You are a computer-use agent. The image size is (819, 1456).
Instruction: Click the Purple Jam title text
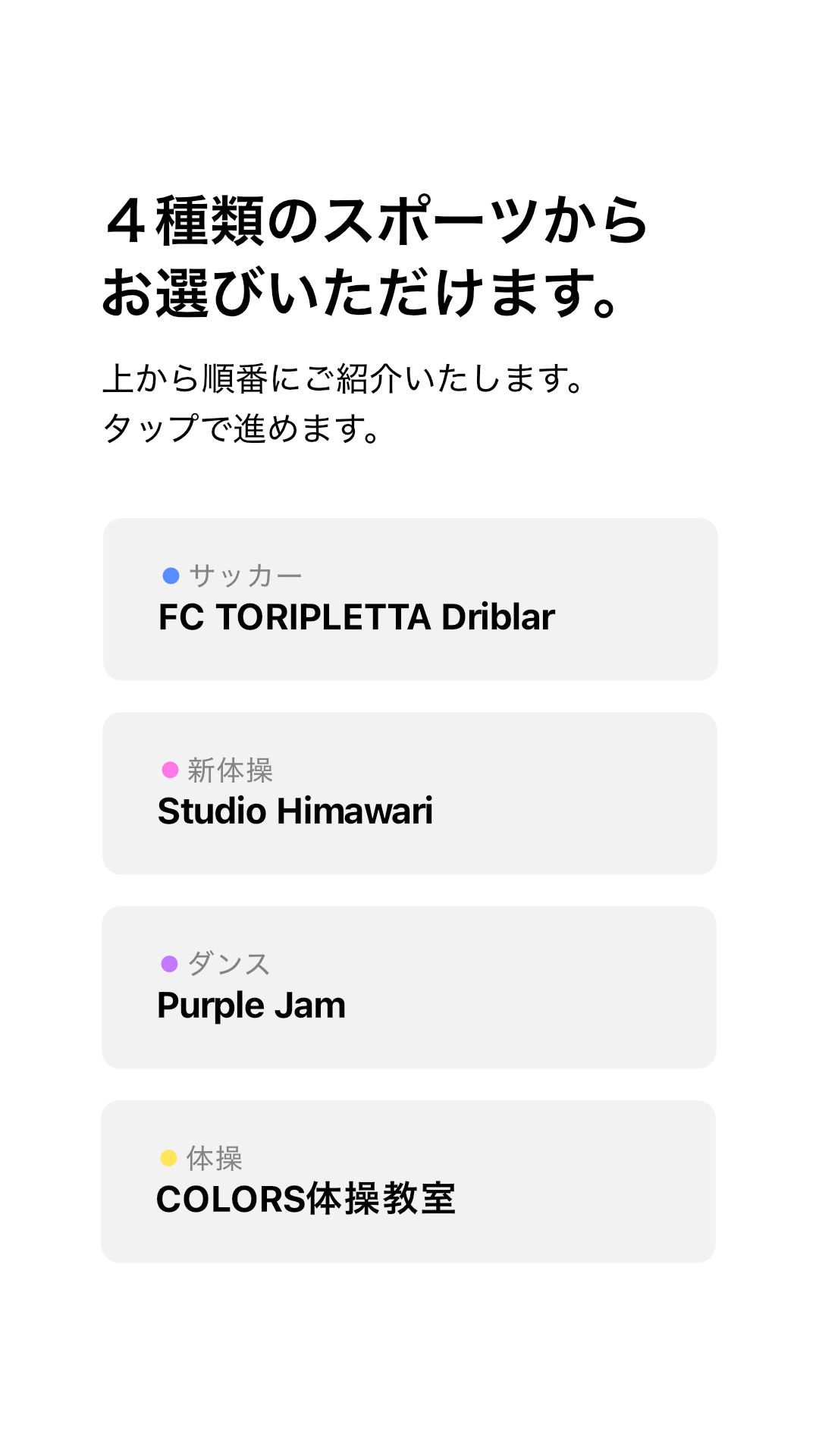[x=251, y=1006]
